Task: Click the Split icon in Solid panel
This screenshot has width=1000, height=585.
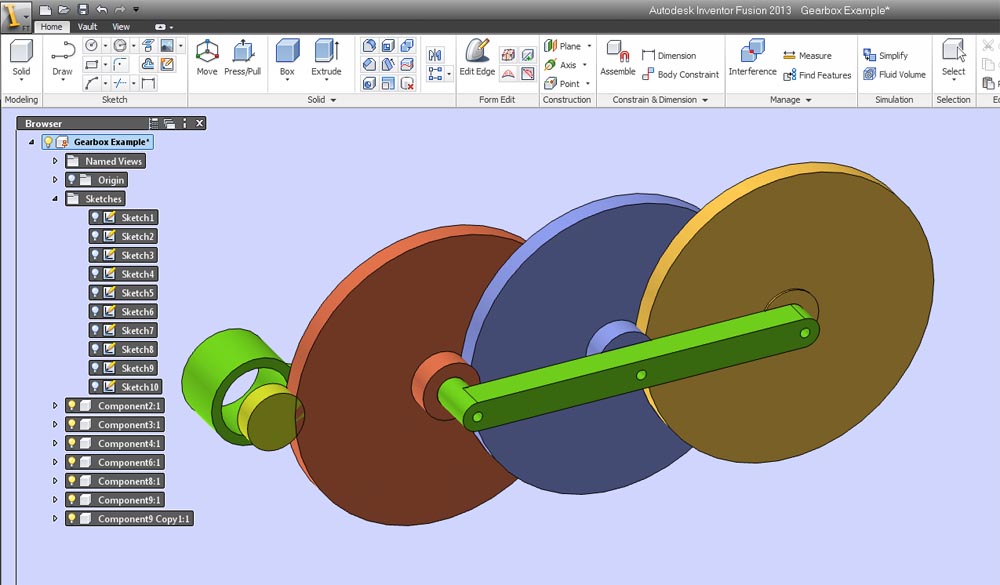Action: 407,64
